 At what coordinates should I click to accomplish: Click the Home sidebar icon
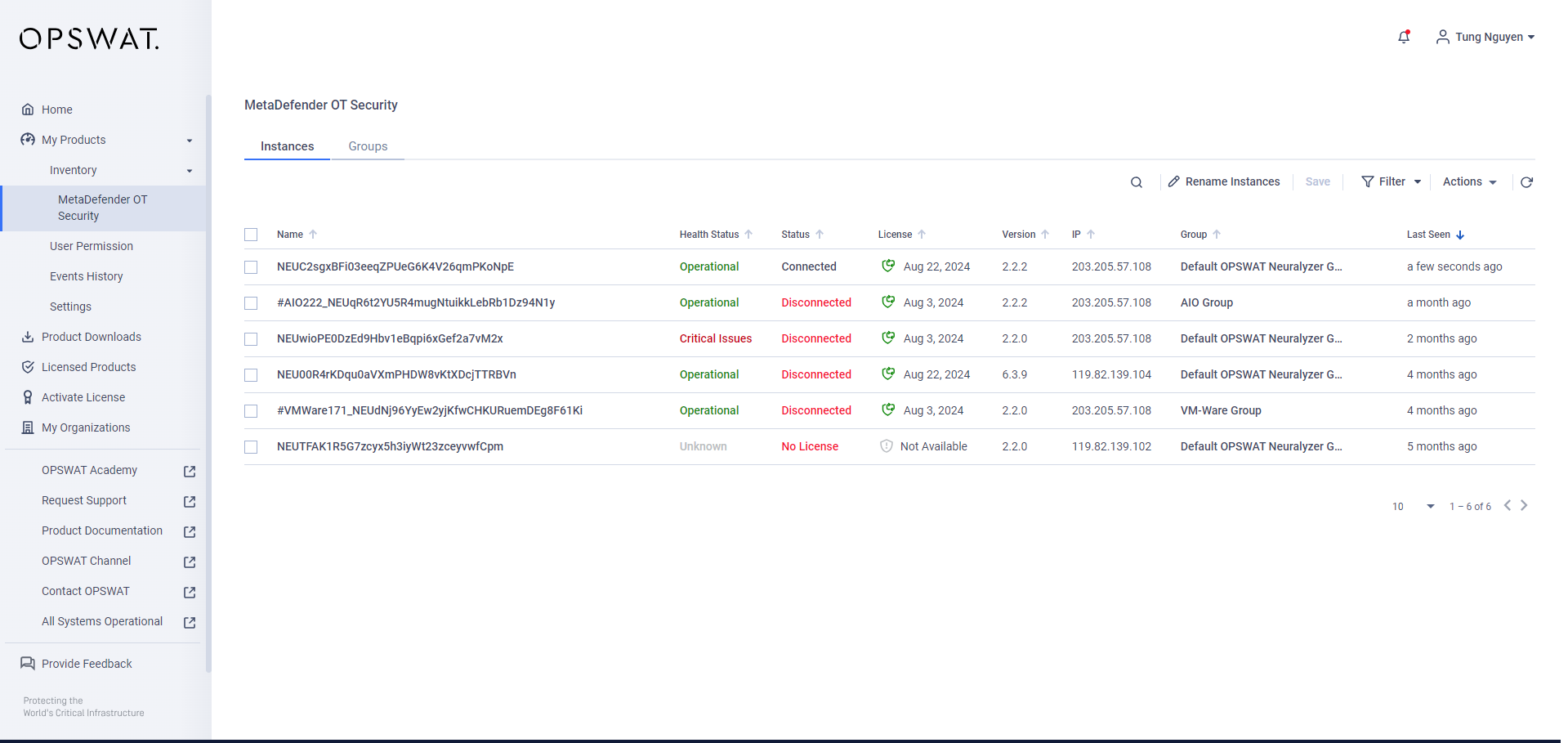[28, 110]
